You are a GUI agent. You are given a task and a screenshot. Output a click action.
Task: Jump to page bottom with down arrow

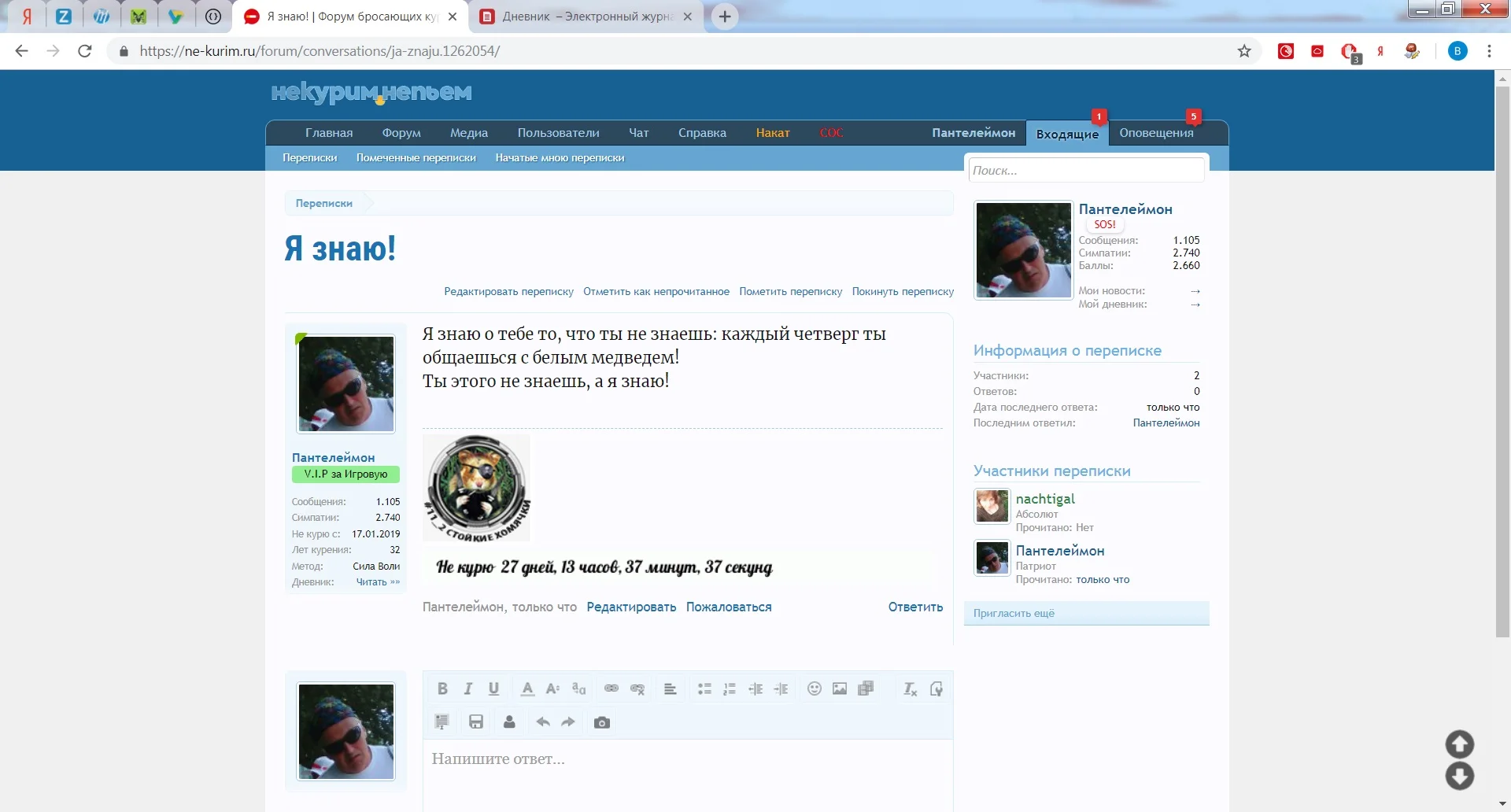1460,777
